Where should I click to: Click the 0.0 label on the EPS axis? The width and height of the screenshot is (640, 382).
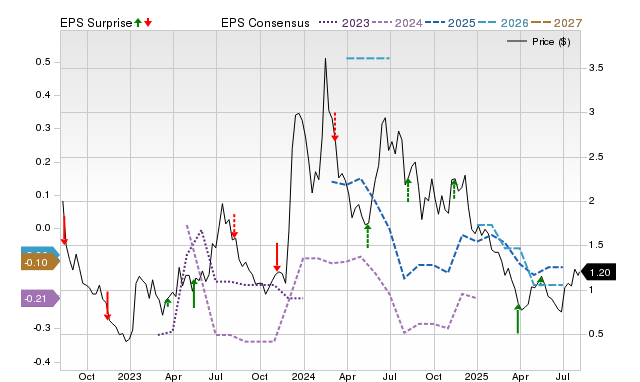[x=43, y=228]
